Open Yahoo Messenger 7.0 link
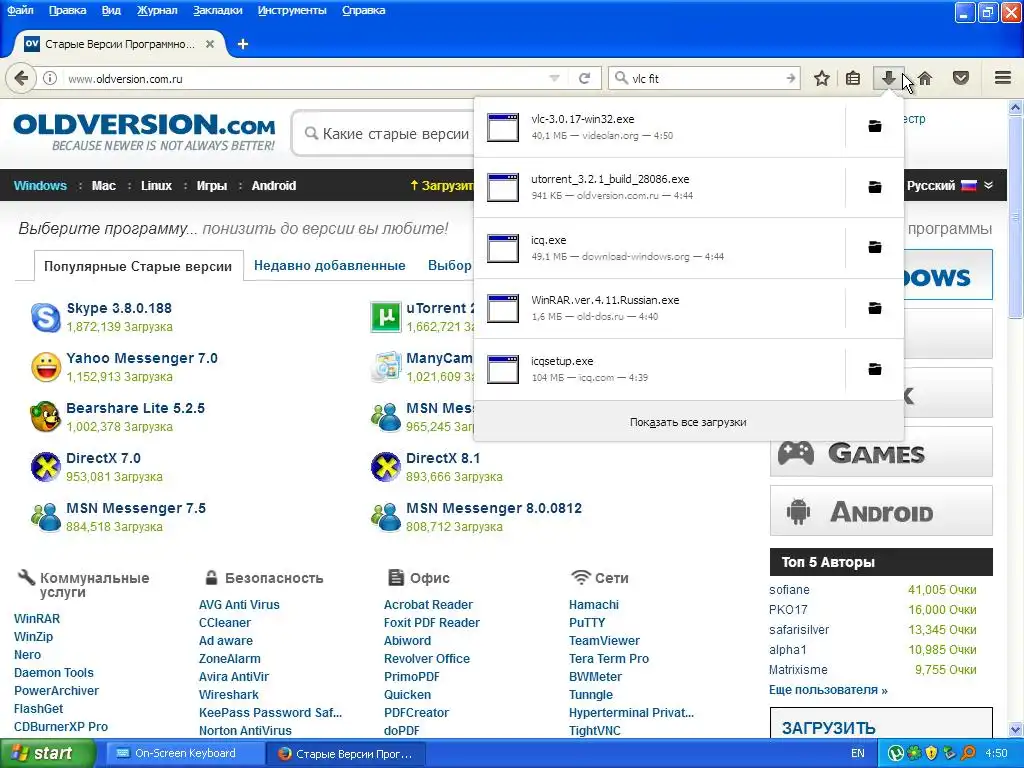1024x768 pixels. 142,358
